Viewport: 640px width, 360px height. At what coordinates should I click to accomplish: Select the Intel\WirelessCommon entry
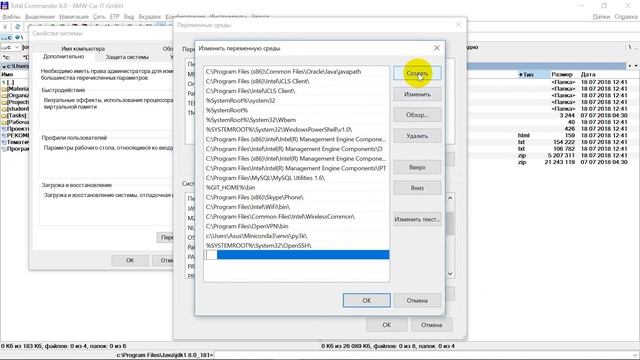coord(296,217)
